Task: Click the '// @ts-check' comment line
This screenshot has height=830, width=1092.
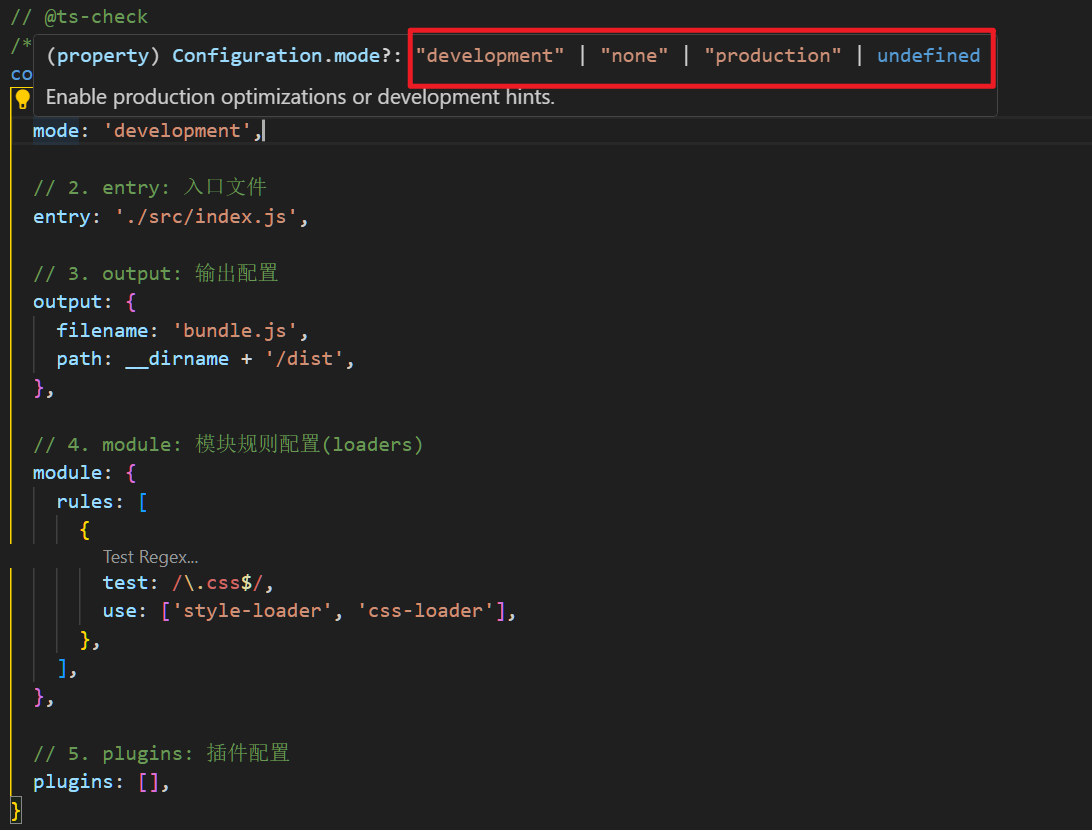Action: (x=79, y=17)
